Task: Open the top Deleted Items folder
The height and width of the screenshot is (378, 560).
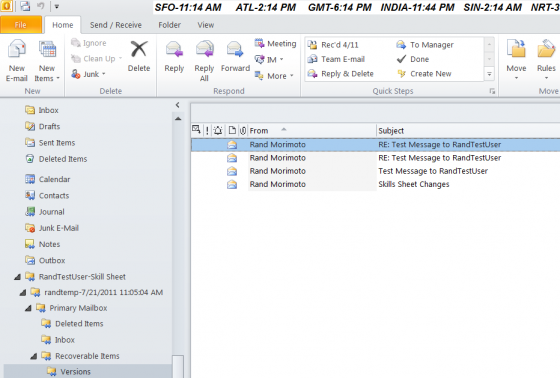Action: [56, 159]
